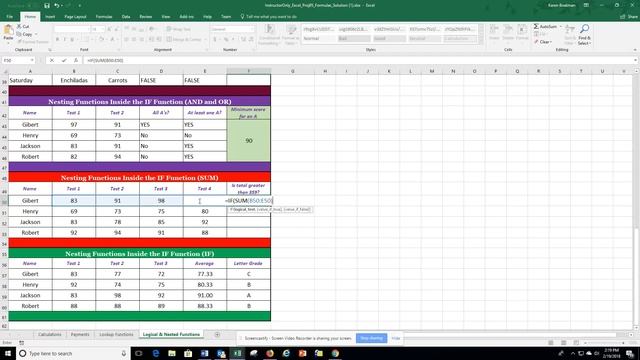Viewport: 640px width, 360px height.
Task: Click Tell me lightbulb icon
Action: 242,17
